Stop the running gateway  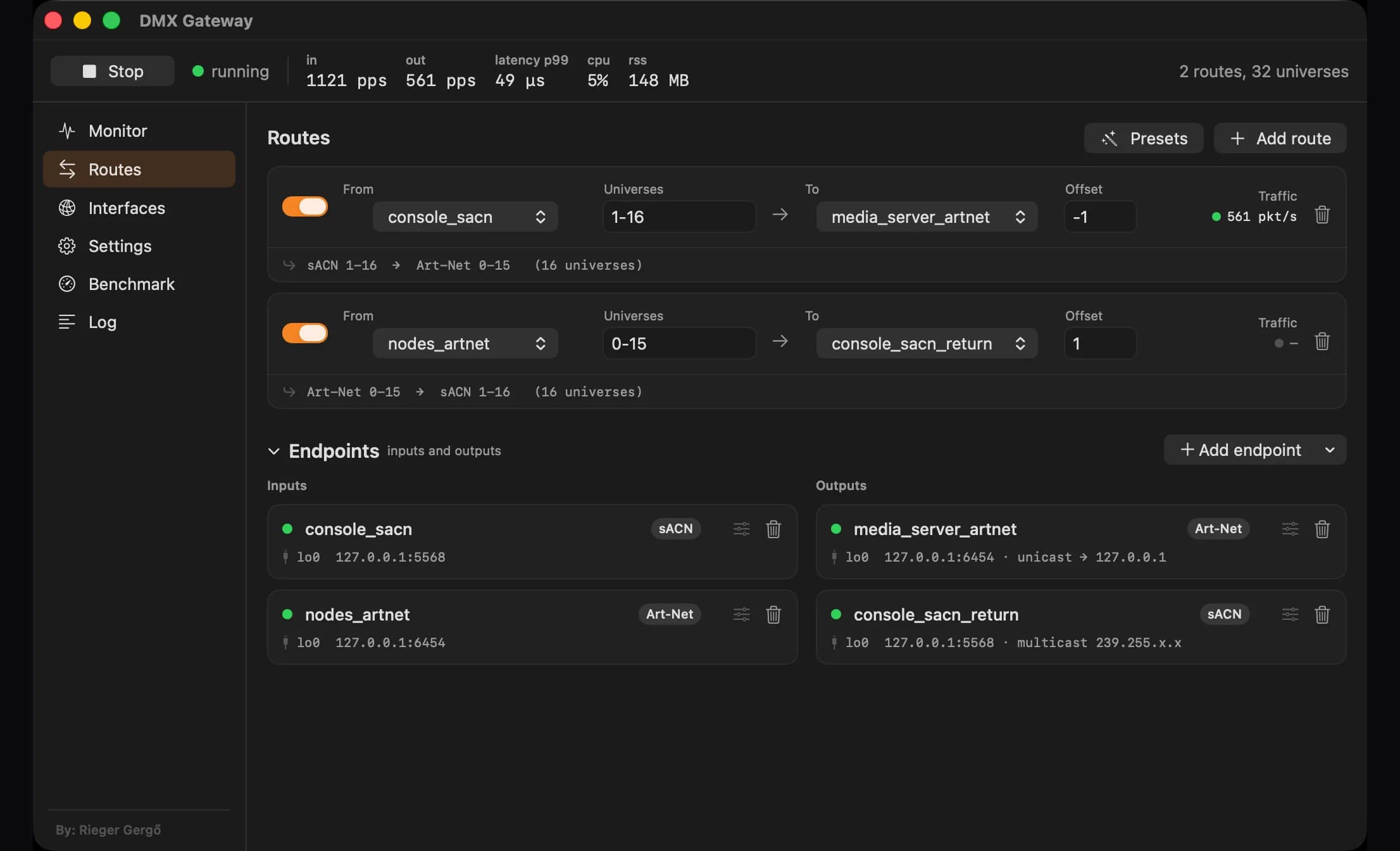click(113, 71)
